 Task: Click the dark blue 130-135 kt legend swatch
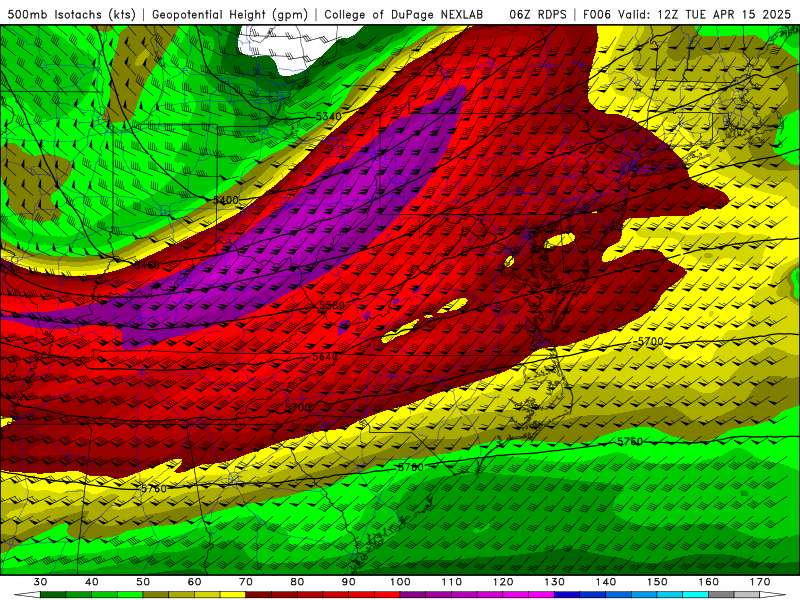coord(567,595)
